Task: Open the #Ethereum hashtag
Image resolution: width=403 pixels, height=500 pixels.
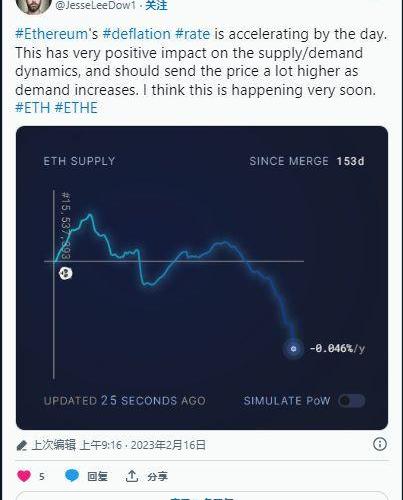Action: (52, 34)
